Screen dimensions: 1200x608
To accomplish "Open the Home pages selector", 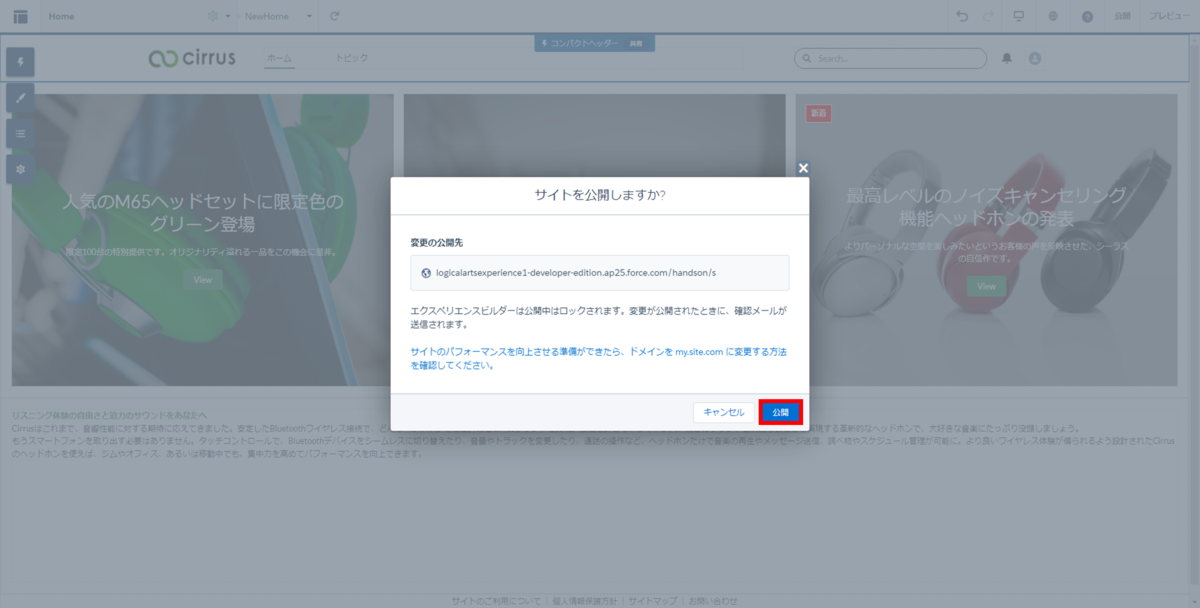I will (x=61, y=16).
